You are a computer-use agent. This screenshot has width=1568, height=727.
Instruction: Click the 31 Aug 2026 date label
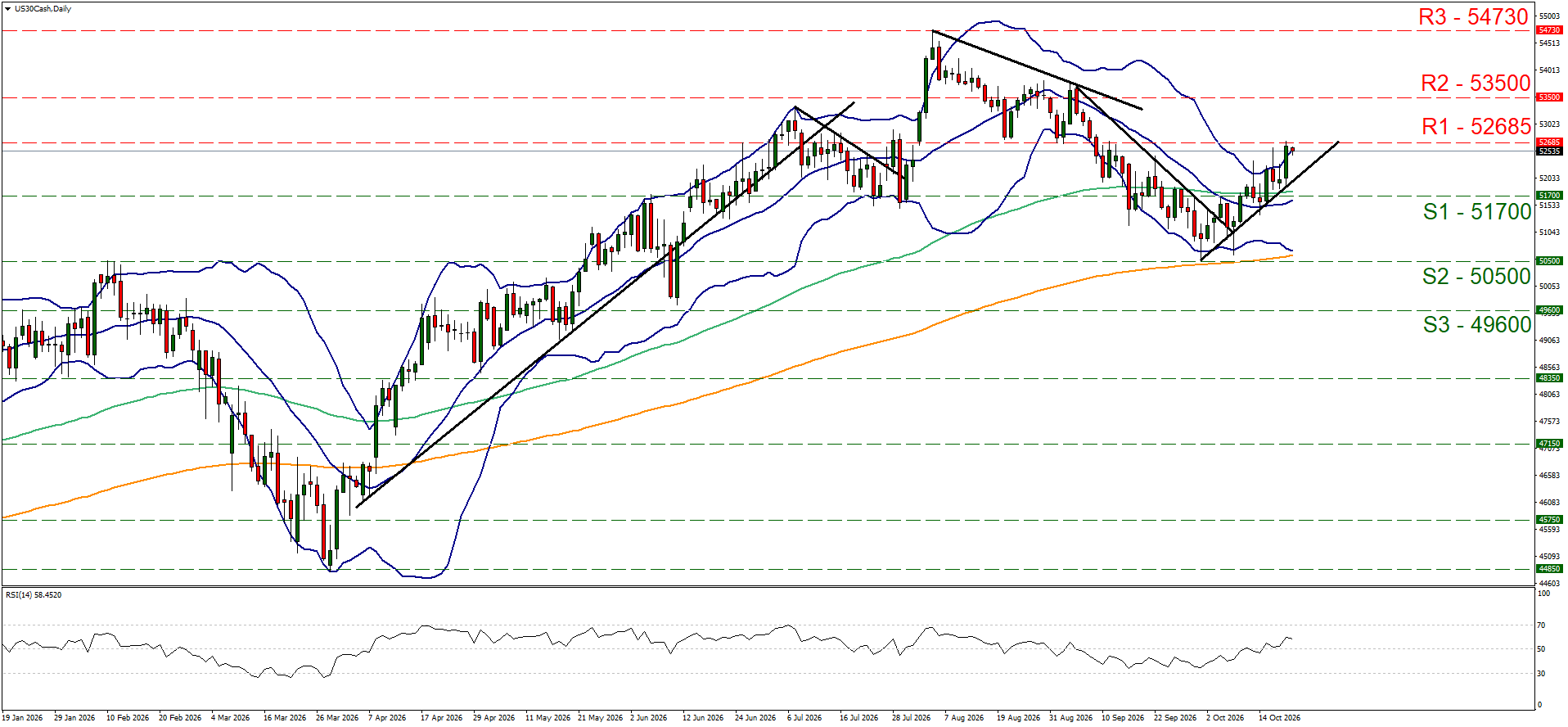[1070, 718]
